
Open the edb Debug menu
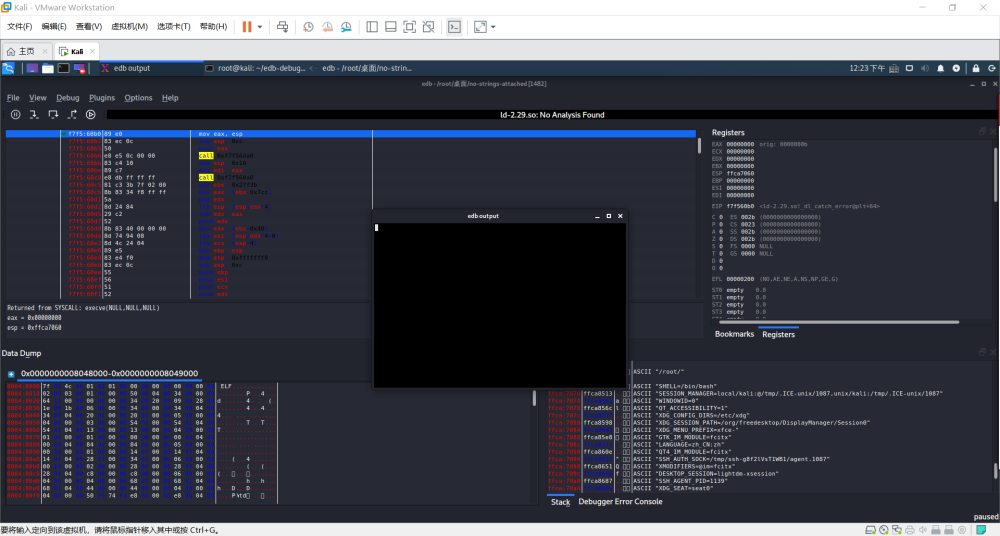pos(68,98)
